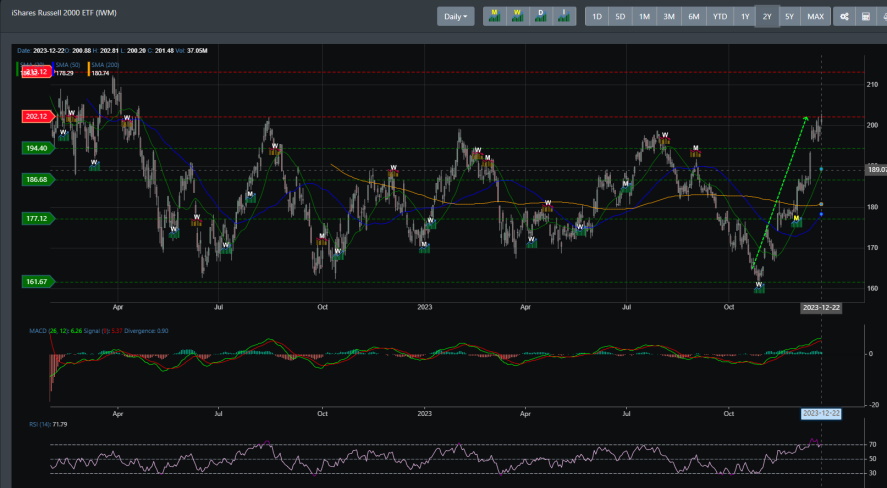This screenshot has width=887, height=488.
Task: Click the green 177.12 level label
Action: pos(37,218)
